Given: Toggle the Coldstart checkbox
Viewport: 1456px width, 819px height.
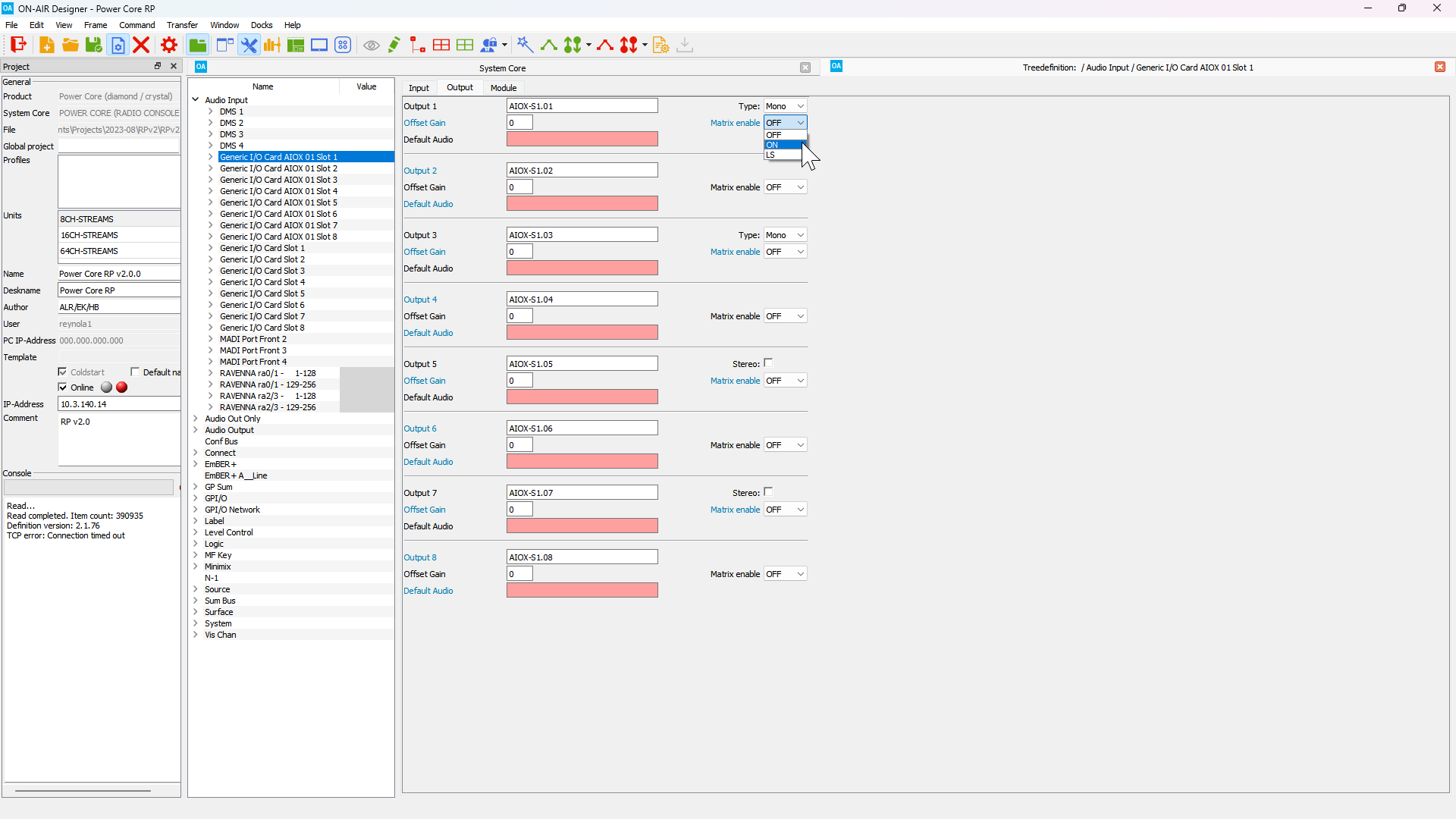Looking at the screenshot, I should (x=63, y=372).
